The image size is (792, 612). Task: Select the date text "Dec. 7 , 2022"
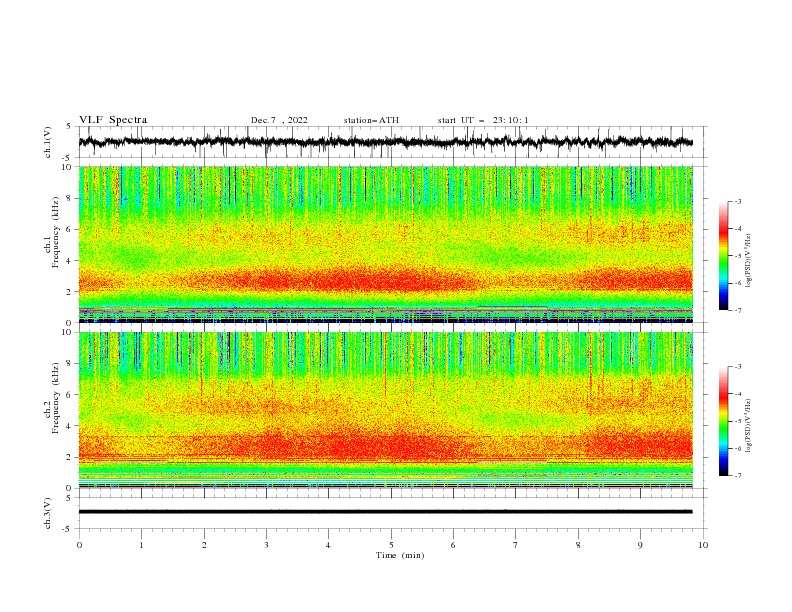click(279, 120)
